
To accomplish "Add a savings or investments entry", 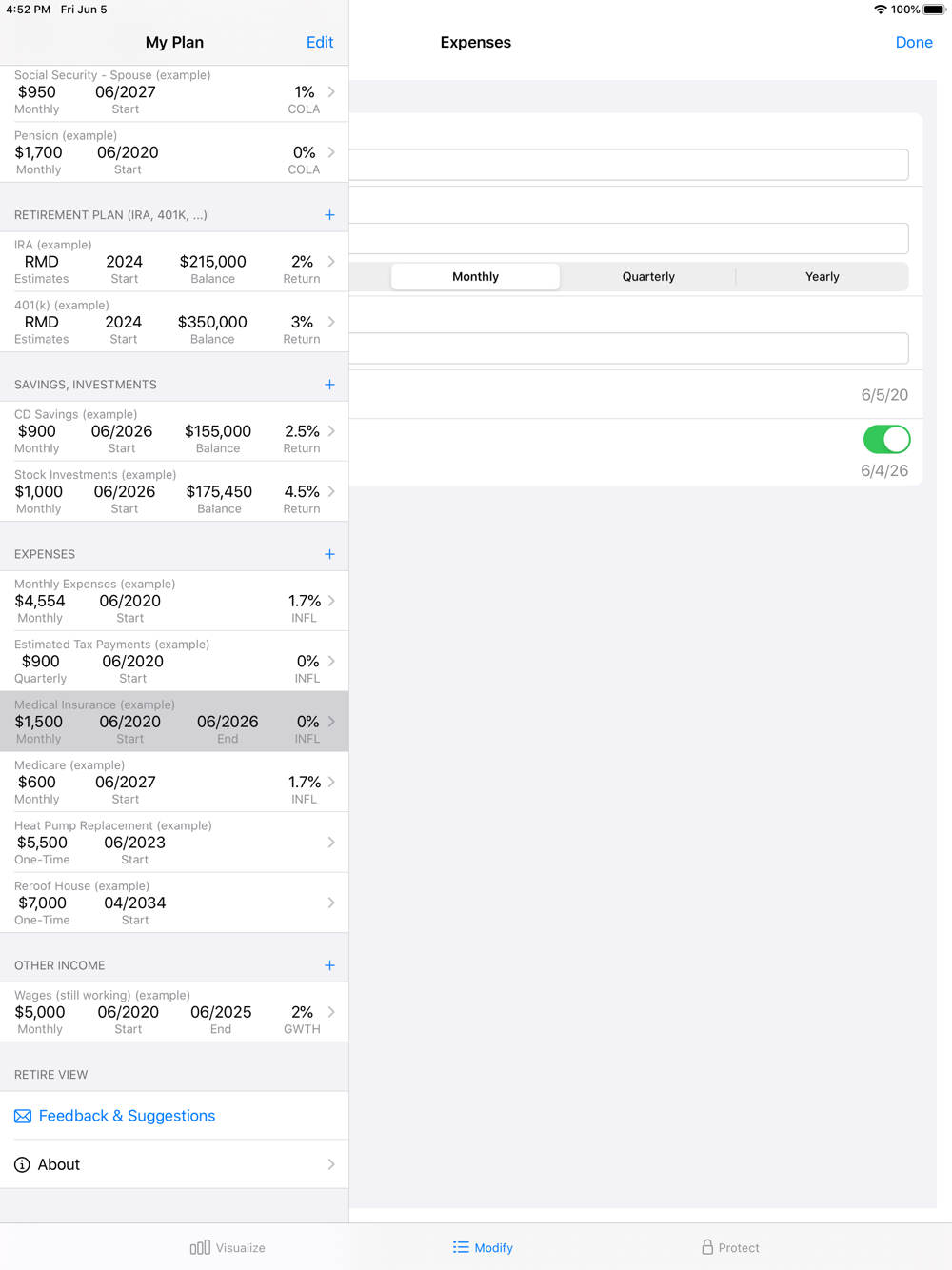I will tap(329, 385).
